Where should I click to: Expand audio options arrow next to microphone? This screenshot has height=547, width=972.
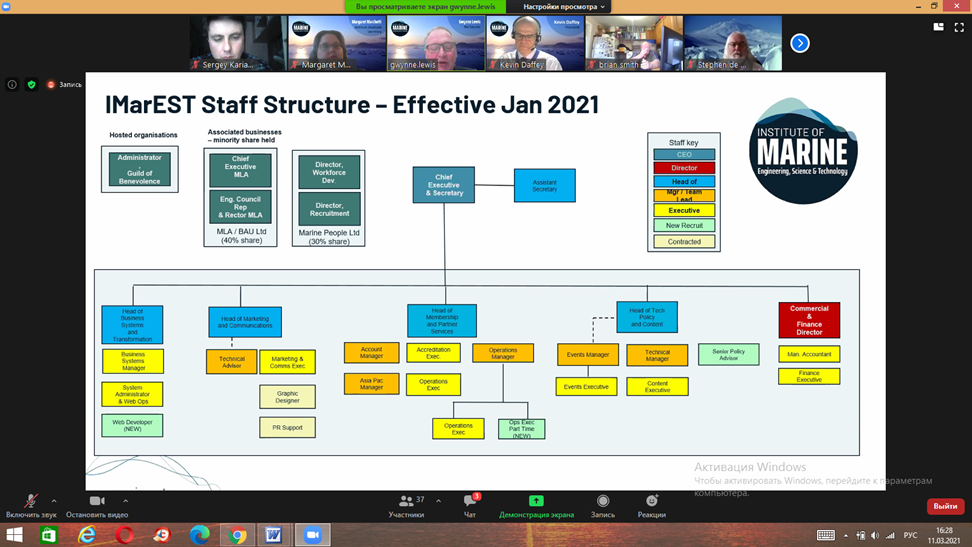click(54, 501)
